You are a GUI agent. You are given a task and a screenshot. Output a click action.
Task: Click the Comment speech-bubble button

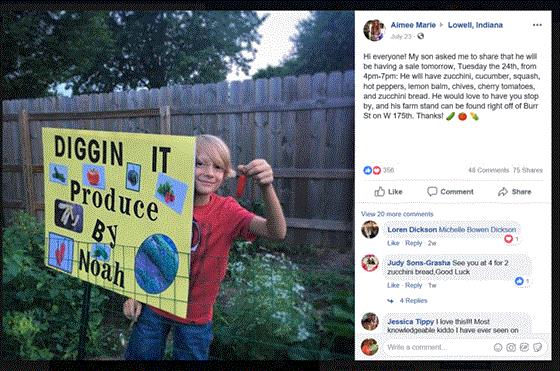coord(450,192)
